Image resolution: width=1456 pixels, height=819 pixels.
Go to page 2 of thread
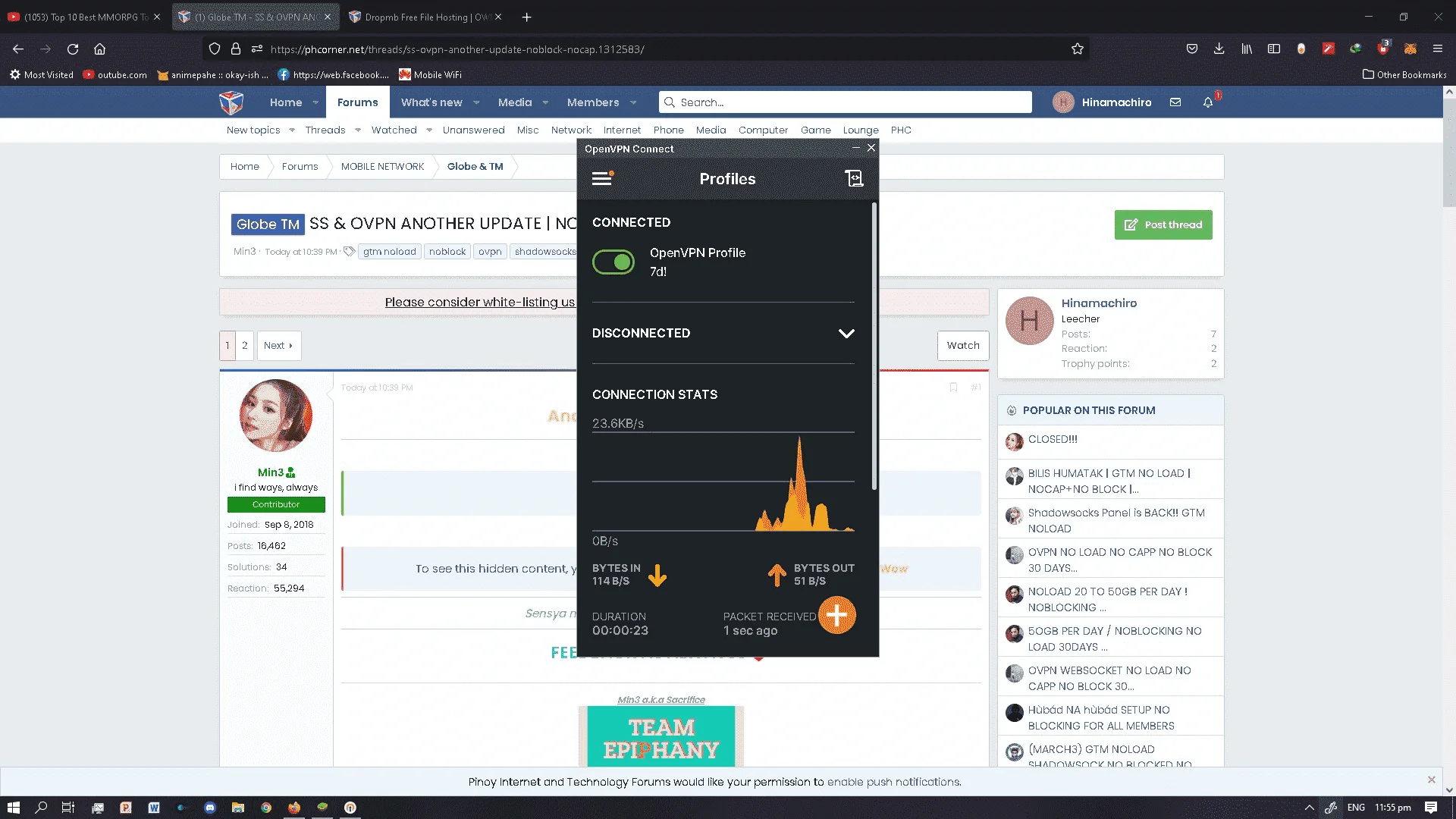[x=244, y=345]
